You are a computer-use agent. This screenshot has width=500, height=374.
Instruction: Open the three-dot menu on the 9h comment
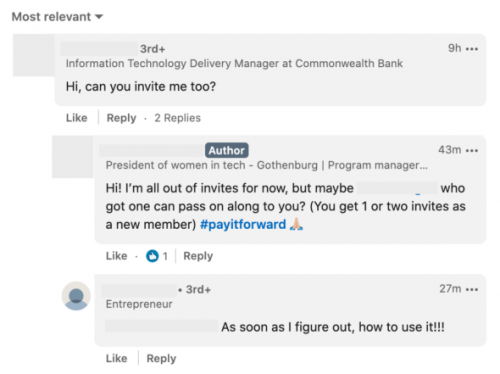(x=472, y=49)
